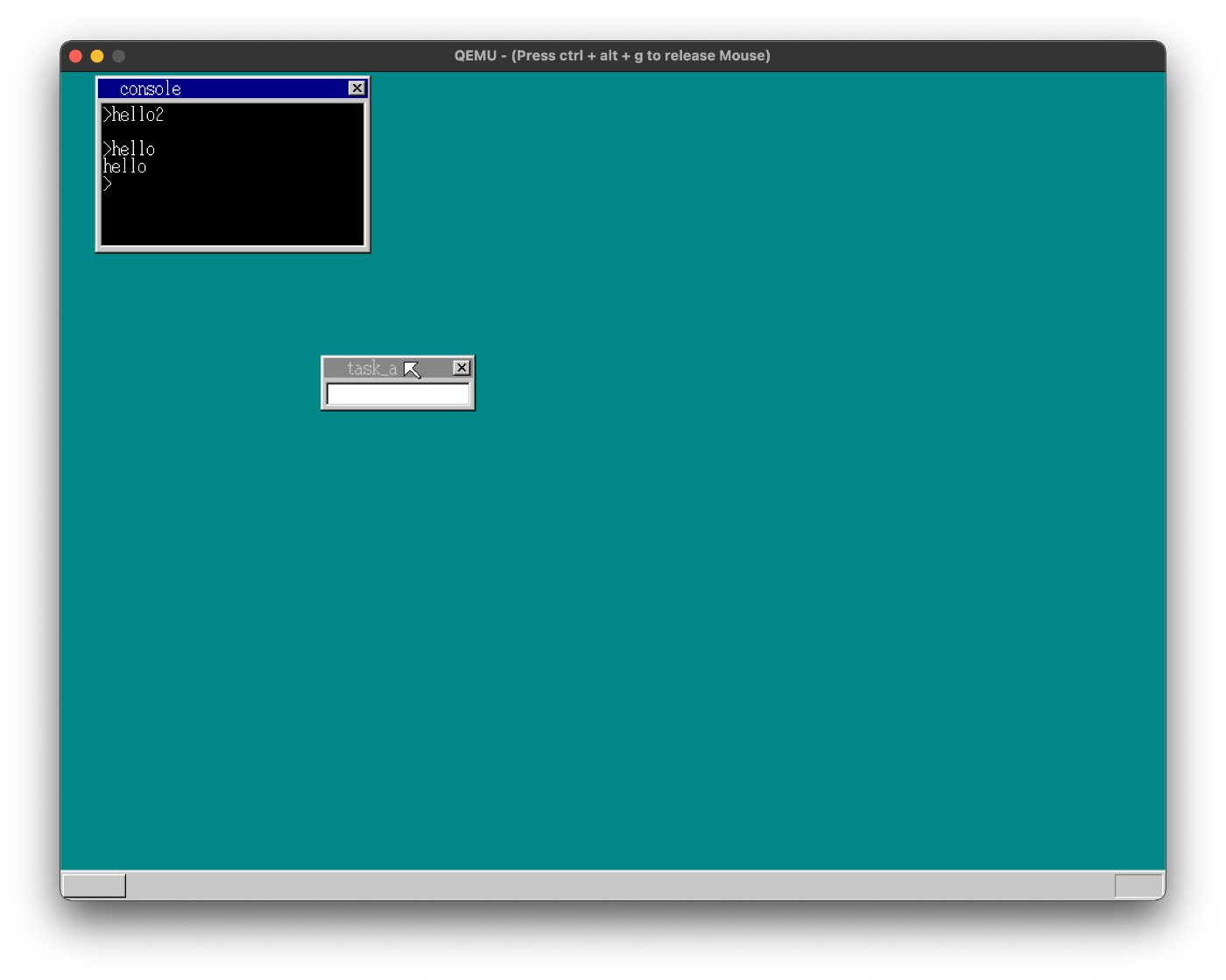Close the console window
Screen dimensions: 1226x980
[x=356, y=88]
